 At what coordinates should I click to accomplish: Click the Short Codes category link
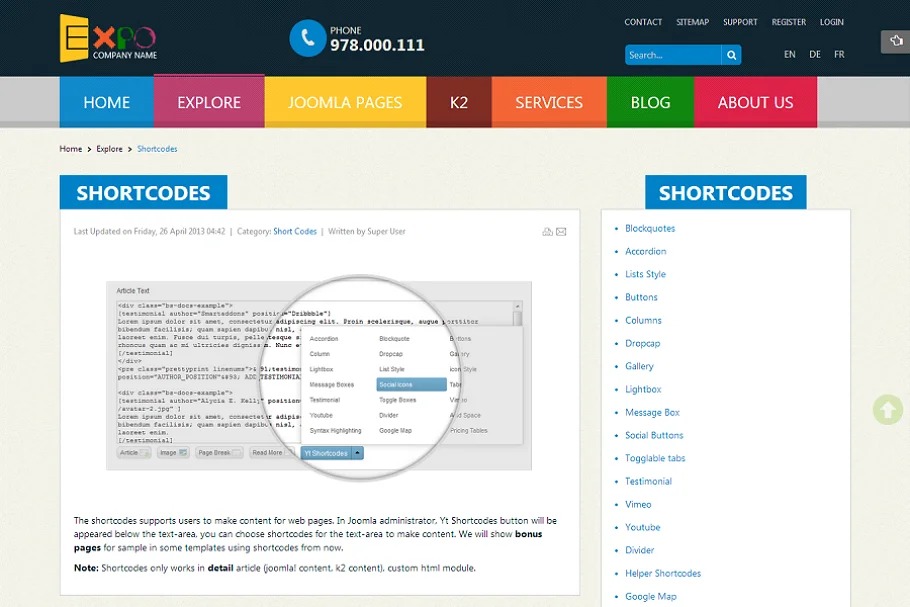tap(295, 232)
